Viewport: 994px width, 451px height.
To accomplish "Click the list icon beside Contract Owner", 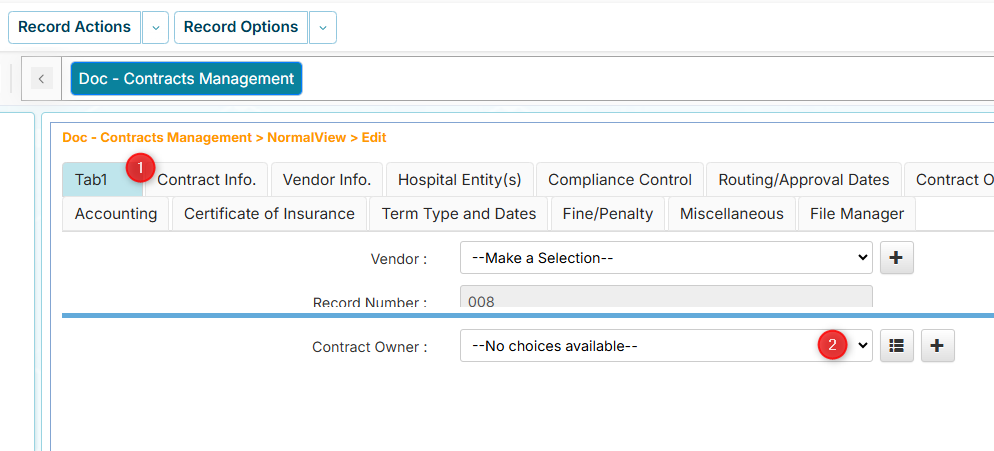I will 897,346.
